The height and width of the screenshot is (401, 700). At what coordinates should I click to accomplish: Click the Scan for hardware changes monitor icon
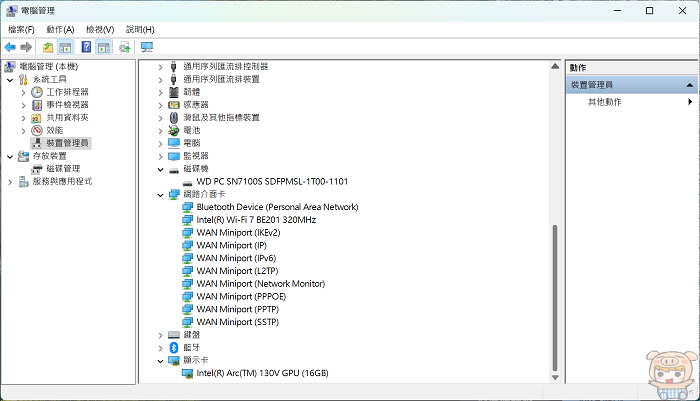click(146, 47)
